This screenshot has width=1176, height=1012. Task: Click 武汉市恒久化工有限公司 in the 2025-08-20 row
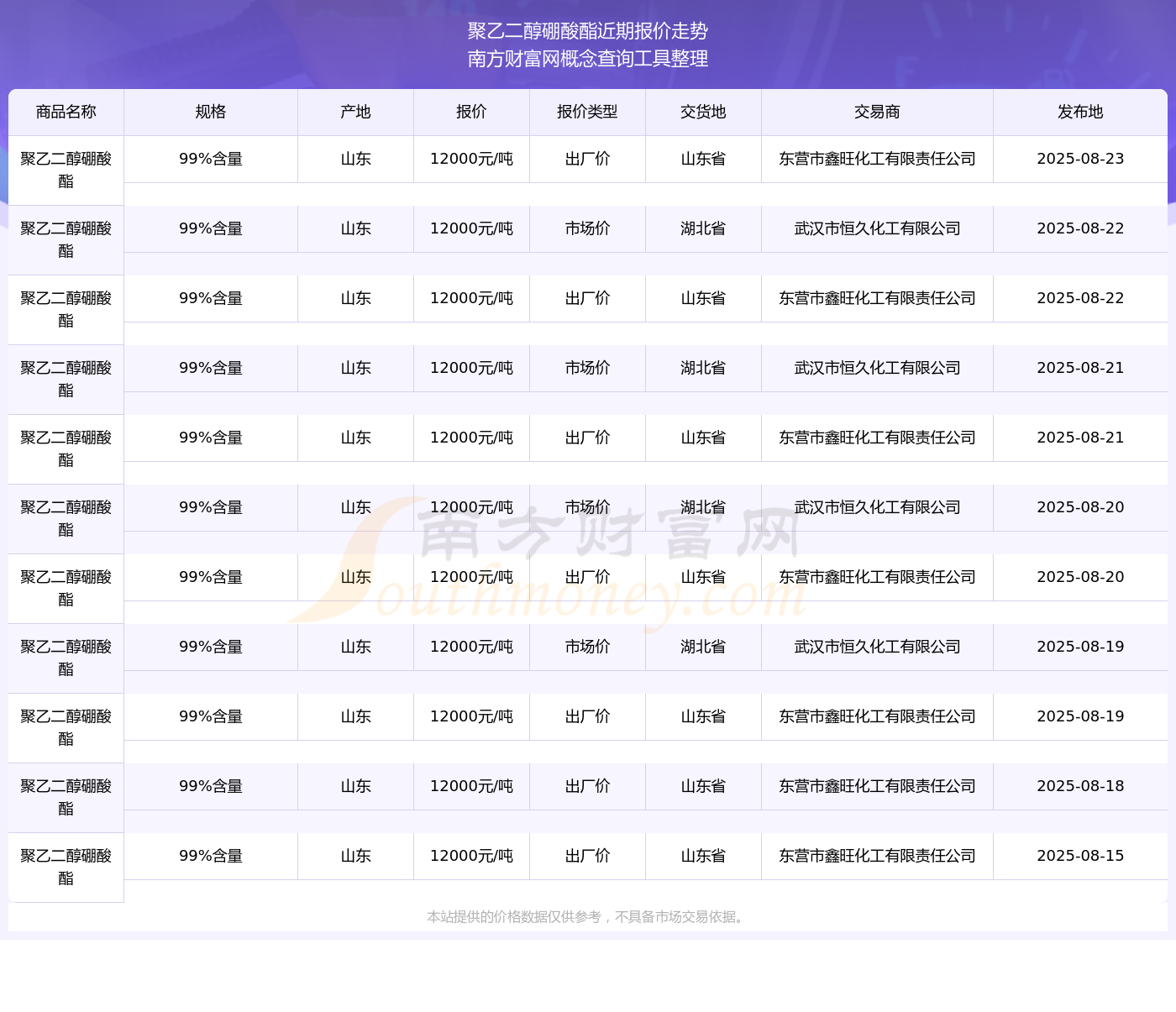(x=877, y=507)
